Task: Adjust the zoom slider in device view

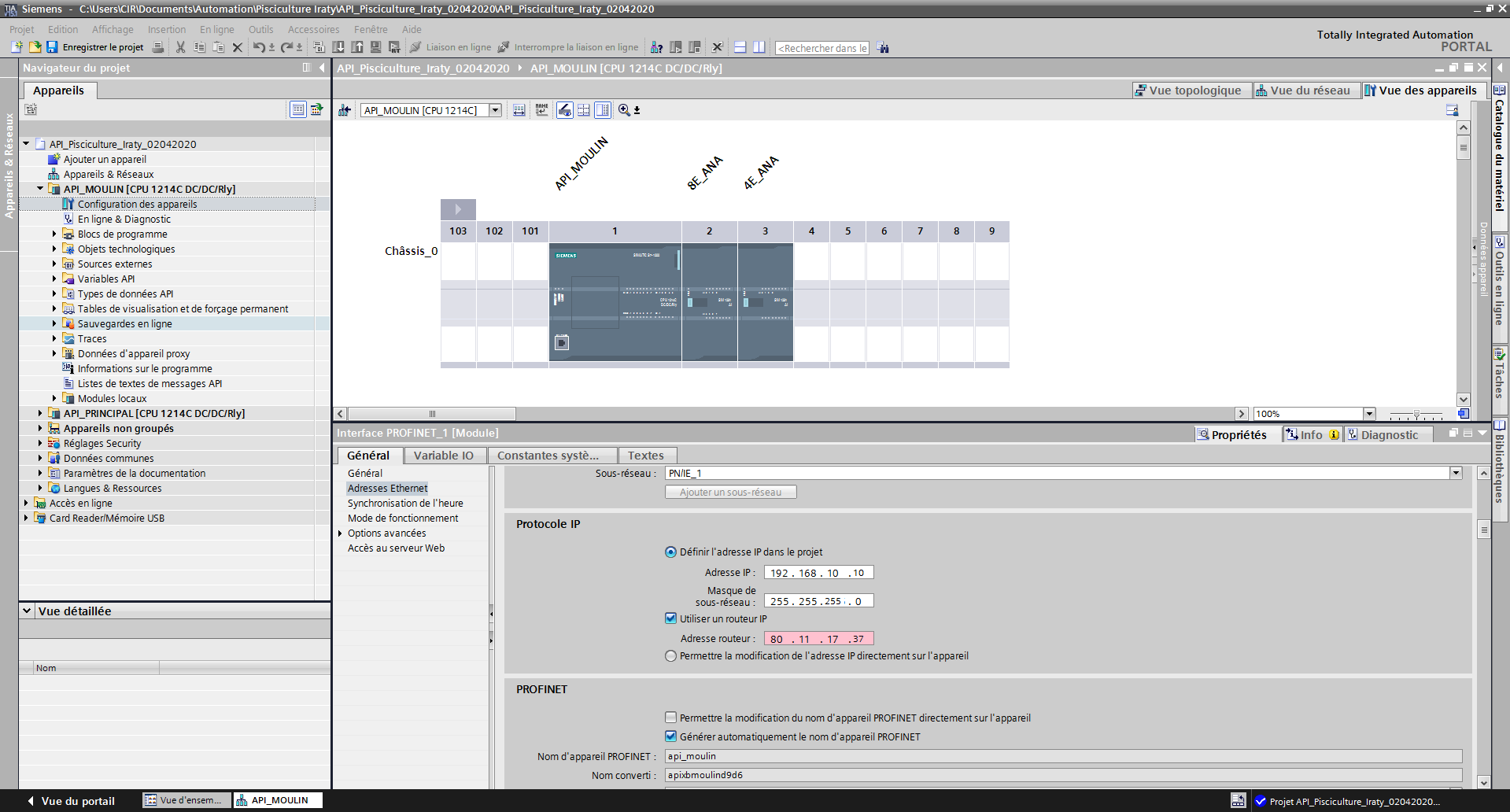Action: tap(1416, 414)
